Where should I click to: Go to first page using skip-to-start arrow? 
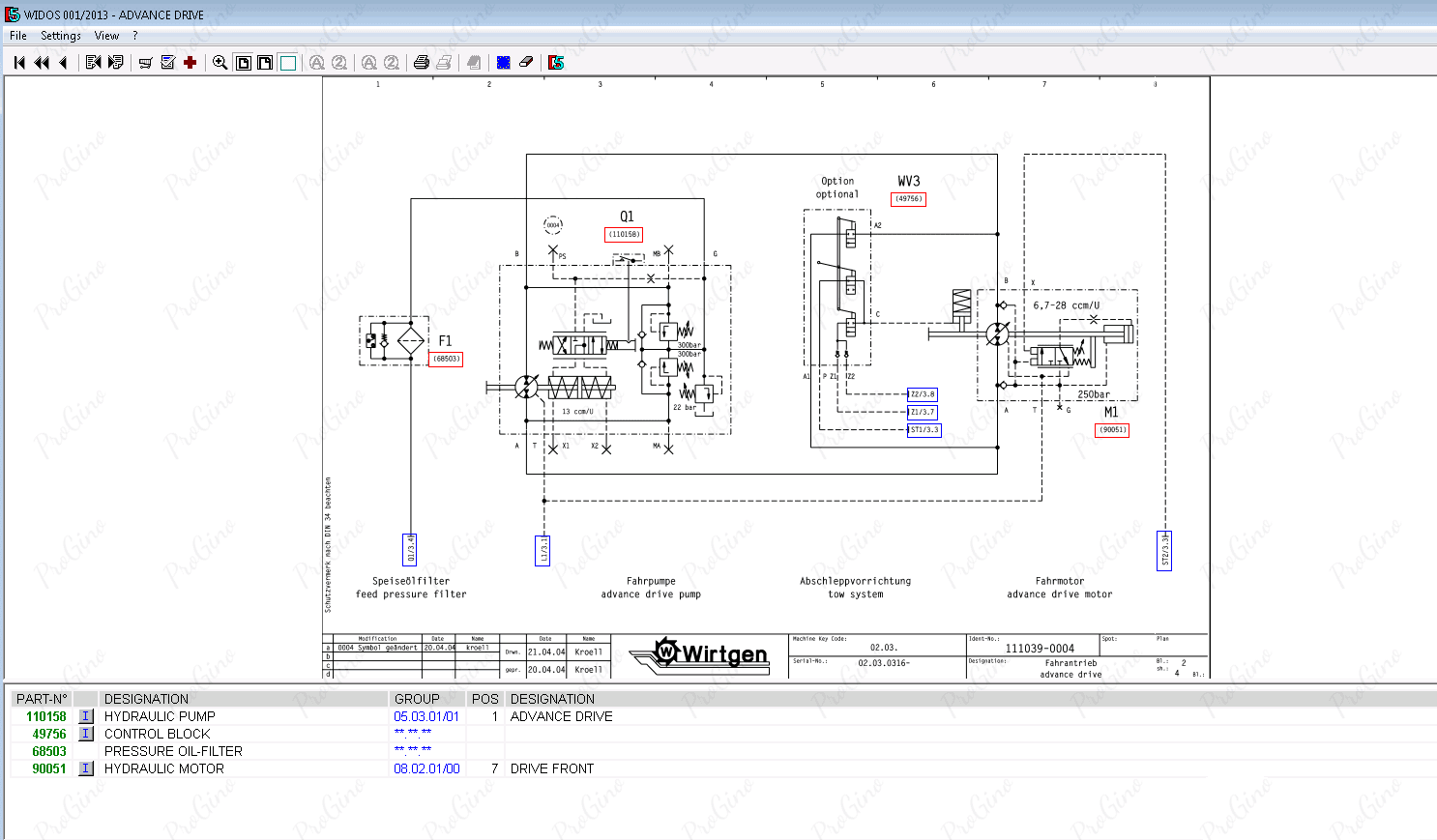19,63
